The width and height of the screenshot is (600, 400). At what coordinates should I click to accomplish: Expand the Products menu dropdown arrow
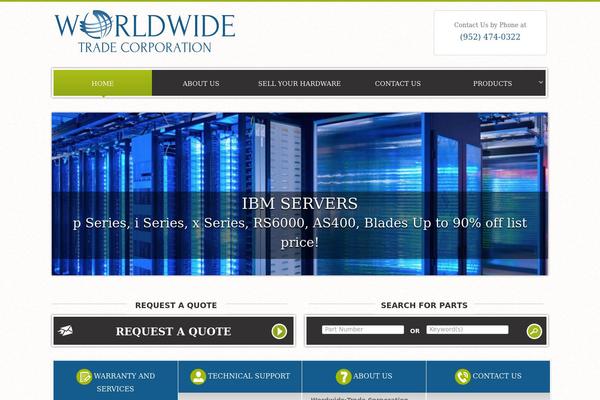540,82
